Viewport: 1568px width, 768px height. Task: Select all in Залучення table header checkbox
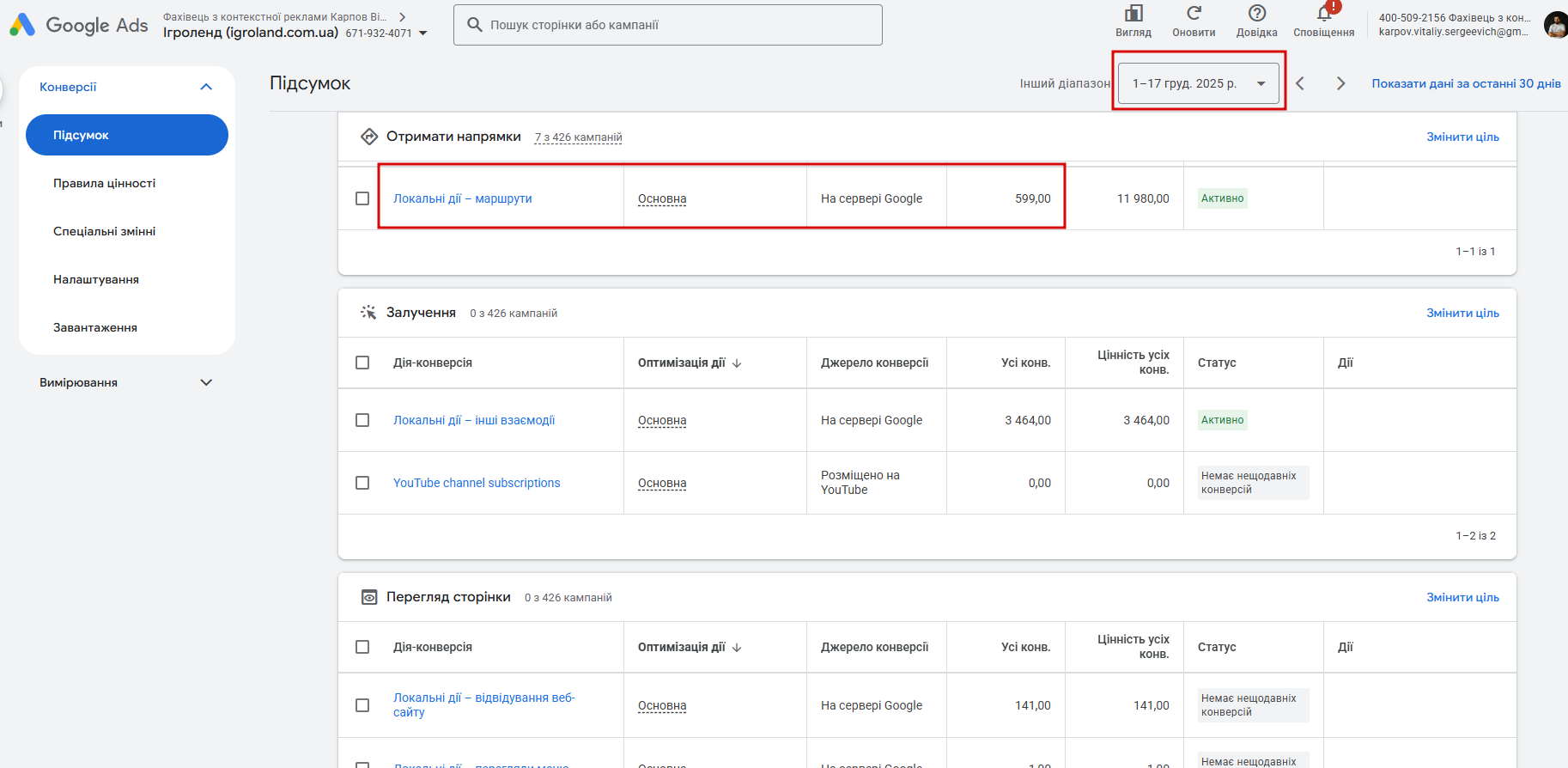[x=362, y=363]
